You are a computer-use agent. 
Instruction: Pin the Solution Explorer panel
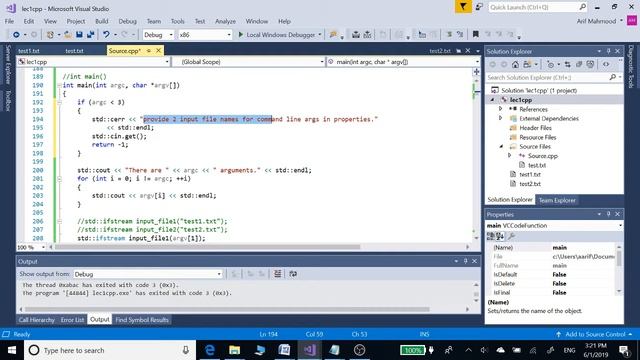point(608,51)
